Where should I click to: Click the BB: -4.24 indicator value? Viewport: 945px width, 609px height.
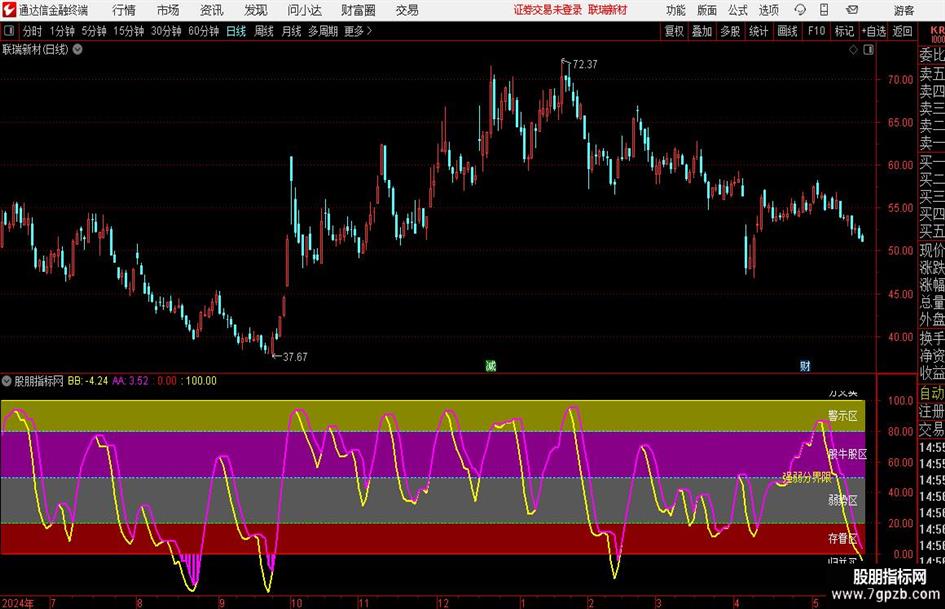pyautogui.click(x=88, y=380)
